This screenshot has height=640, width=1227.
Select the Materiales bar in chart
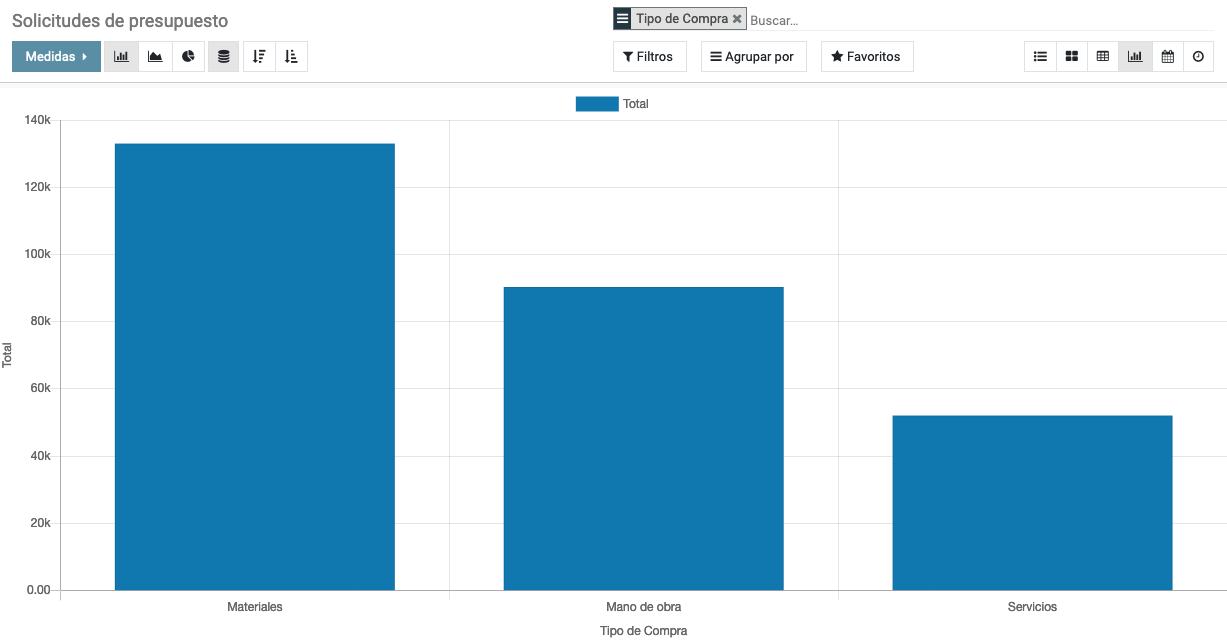click(255, 367)
